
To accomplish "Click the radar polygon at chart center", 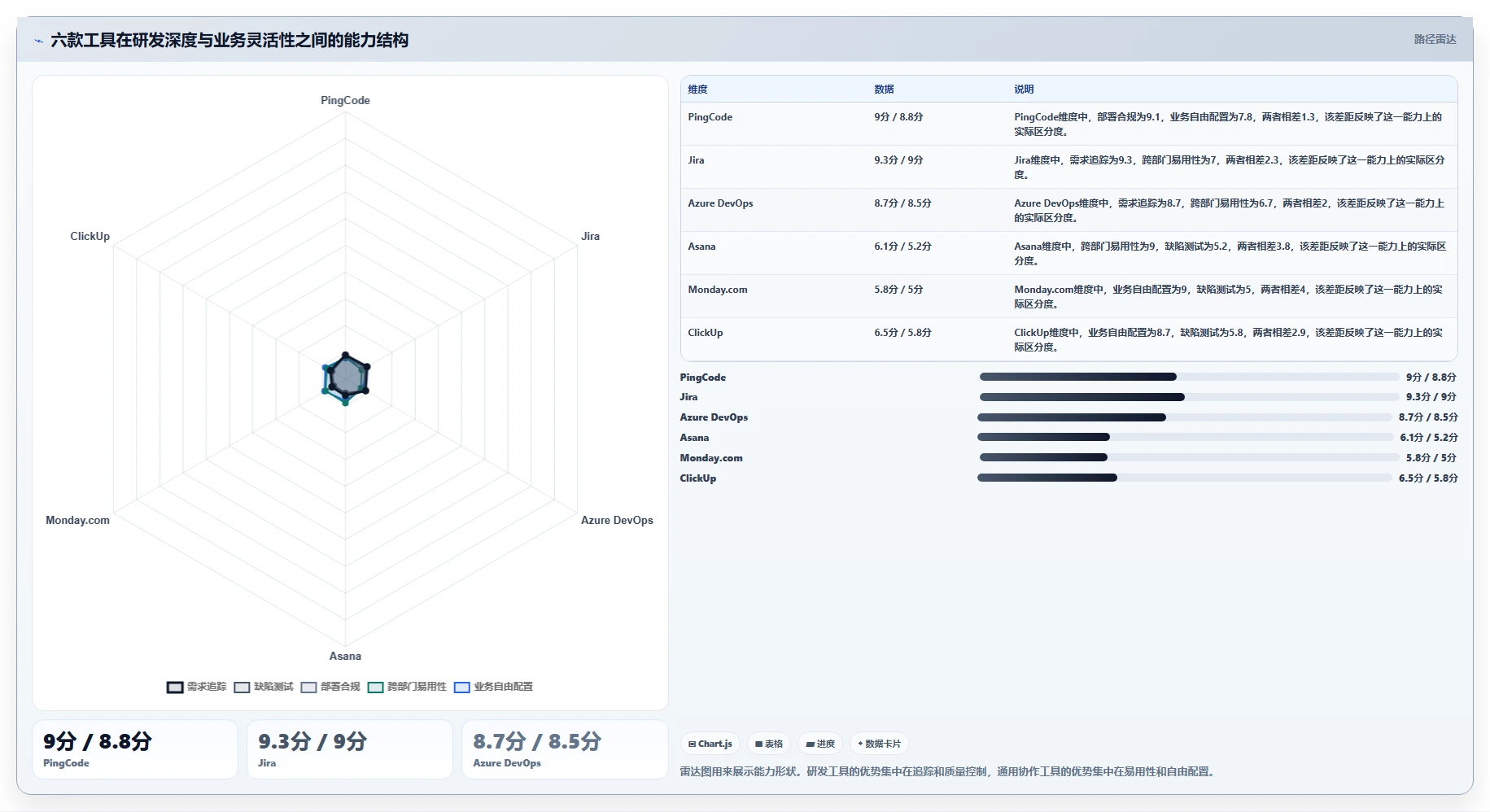I will [347, 378].
